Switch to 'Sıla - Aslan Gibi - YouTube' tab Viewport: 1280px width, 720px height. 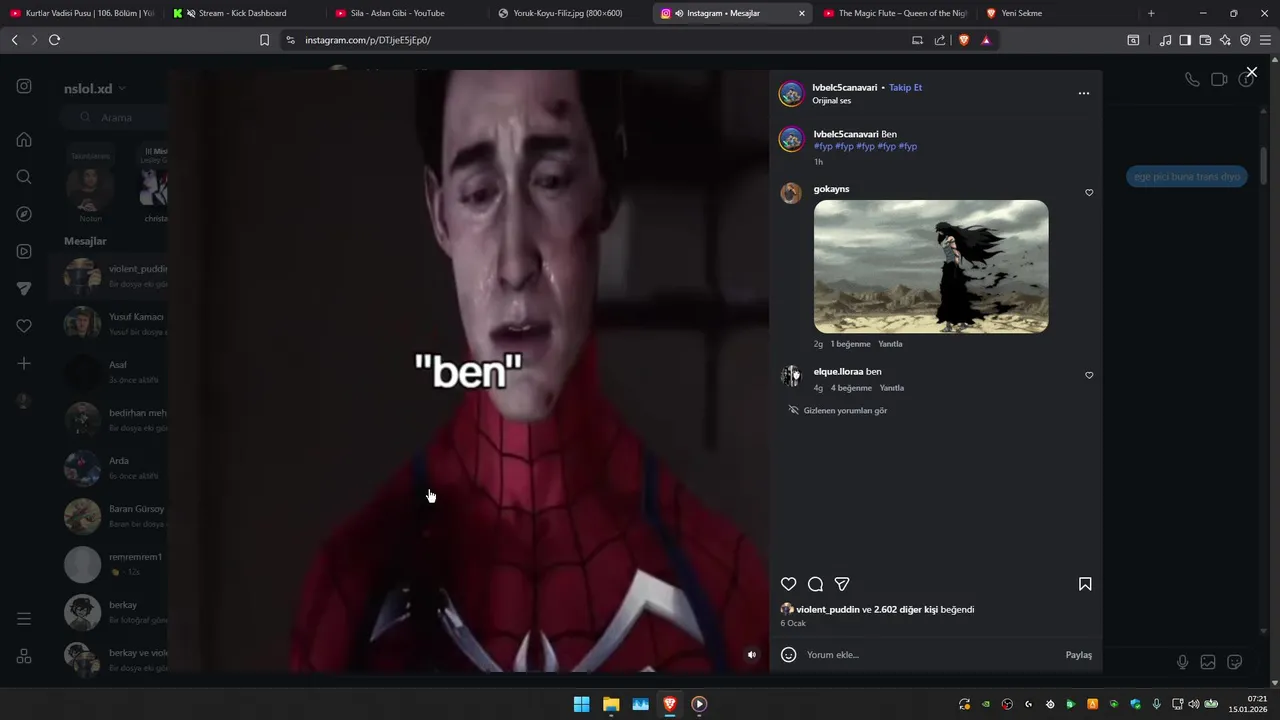pos(408,13)
